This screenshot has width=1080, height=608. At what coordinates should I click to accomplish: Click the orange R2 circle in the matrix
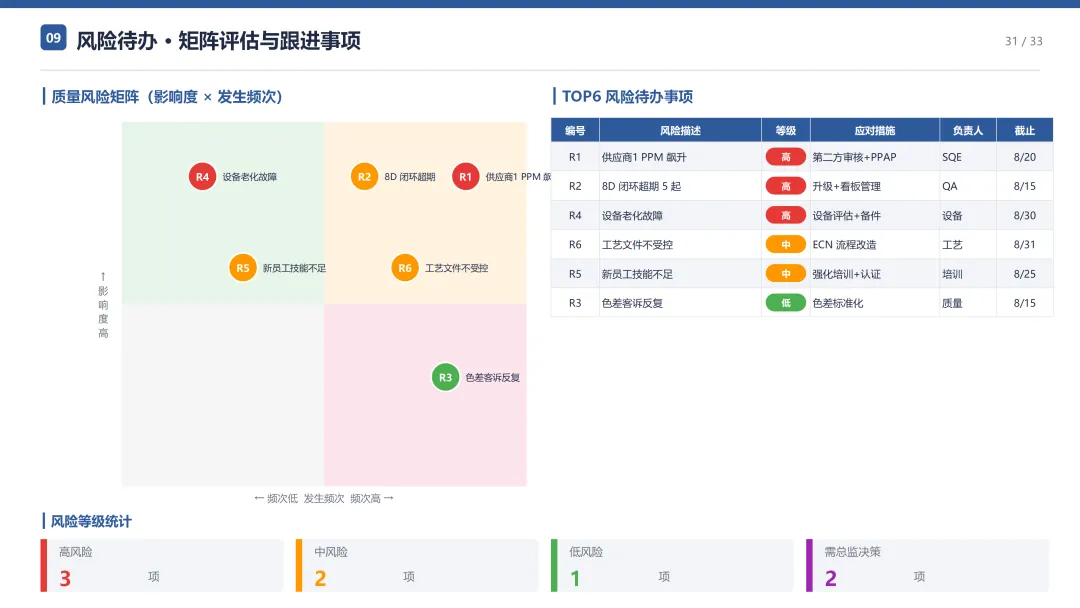click(x=364, y=177)
